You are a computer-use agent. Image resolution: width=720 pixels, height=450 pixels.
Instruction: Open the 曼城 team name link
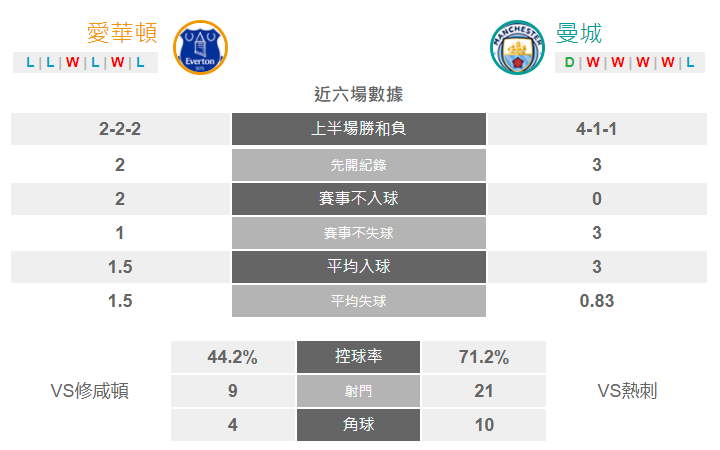click(x=579, y=33)
